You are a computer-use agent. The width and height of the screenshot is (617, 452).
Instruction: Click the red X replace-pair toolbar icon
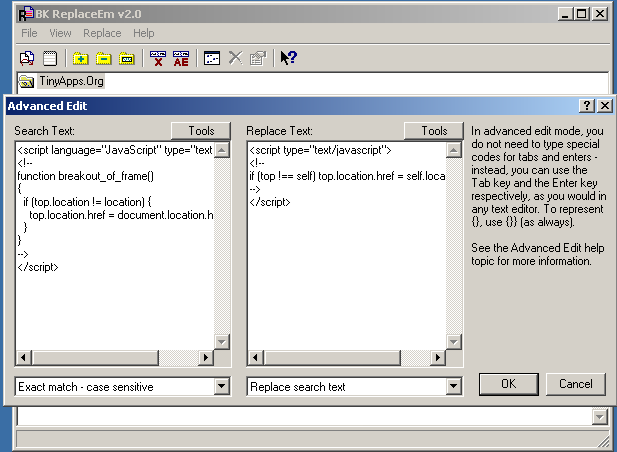click(x=157, y=58)
